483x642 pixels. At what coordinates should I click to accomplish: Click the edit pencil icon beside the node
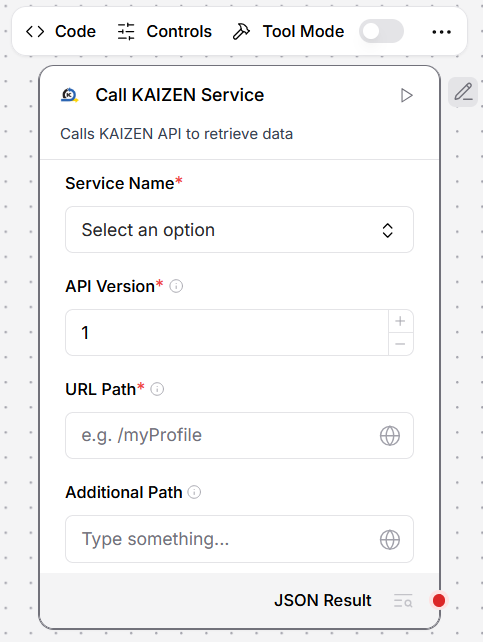463,92
